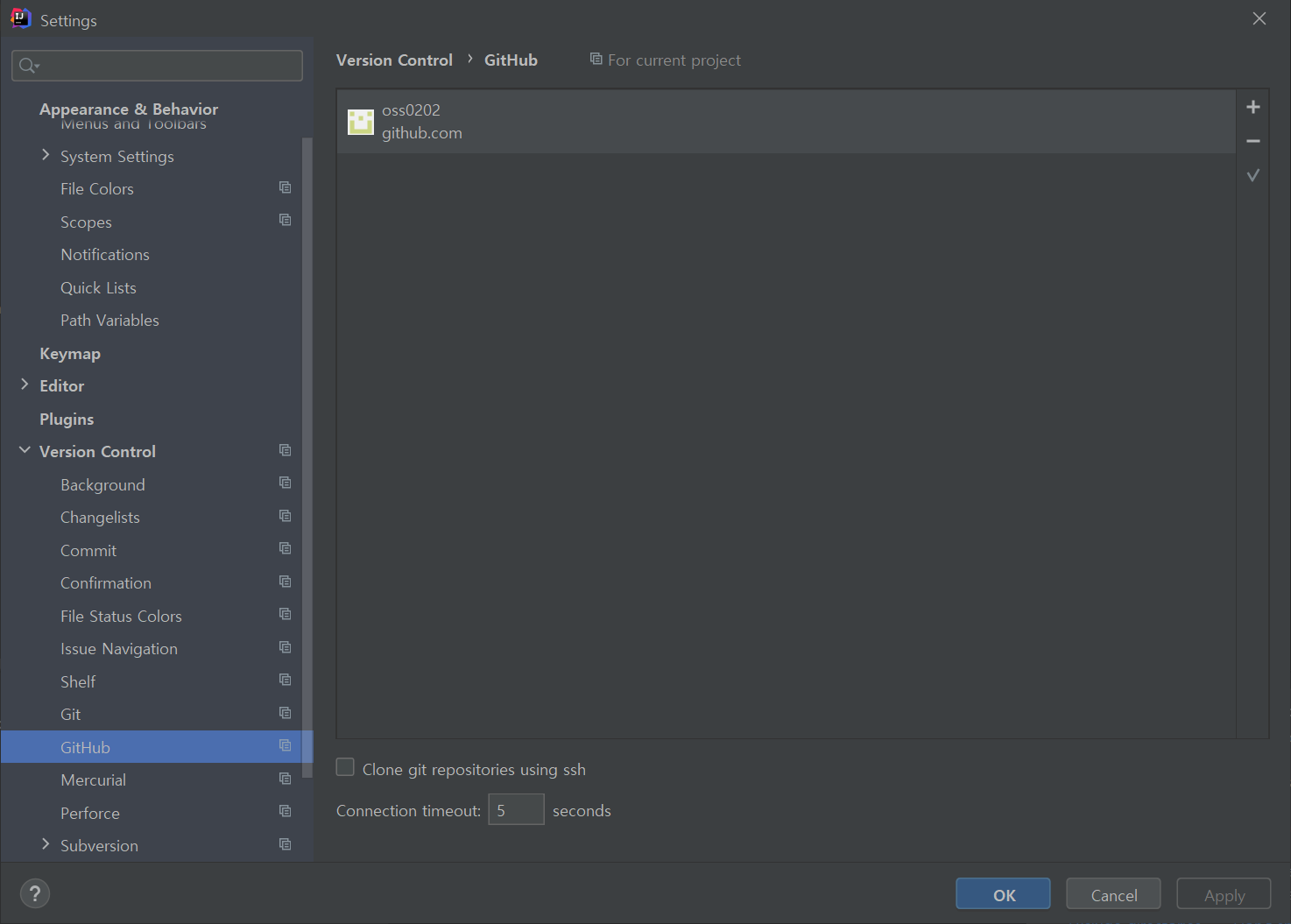The image size is (1291, 924).
Task: Select Confirmation settings
Action: coord(106,583)
